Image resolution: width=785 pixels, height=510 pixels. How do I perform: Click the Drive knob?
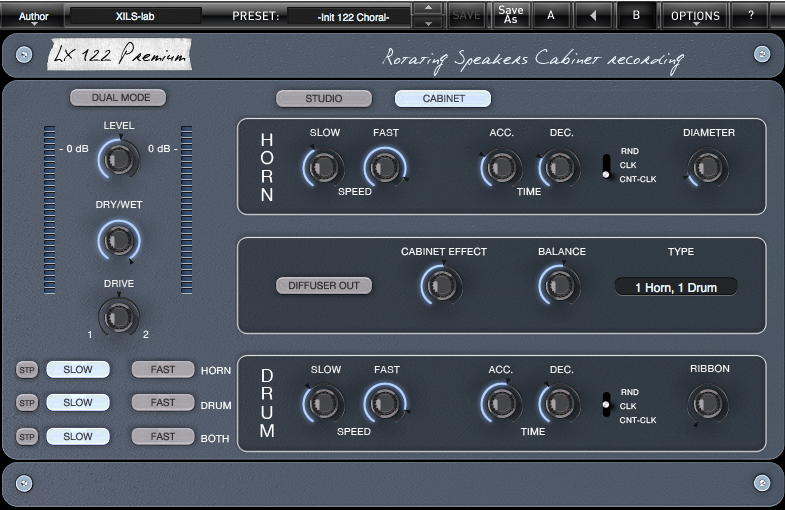click(118, 317)
